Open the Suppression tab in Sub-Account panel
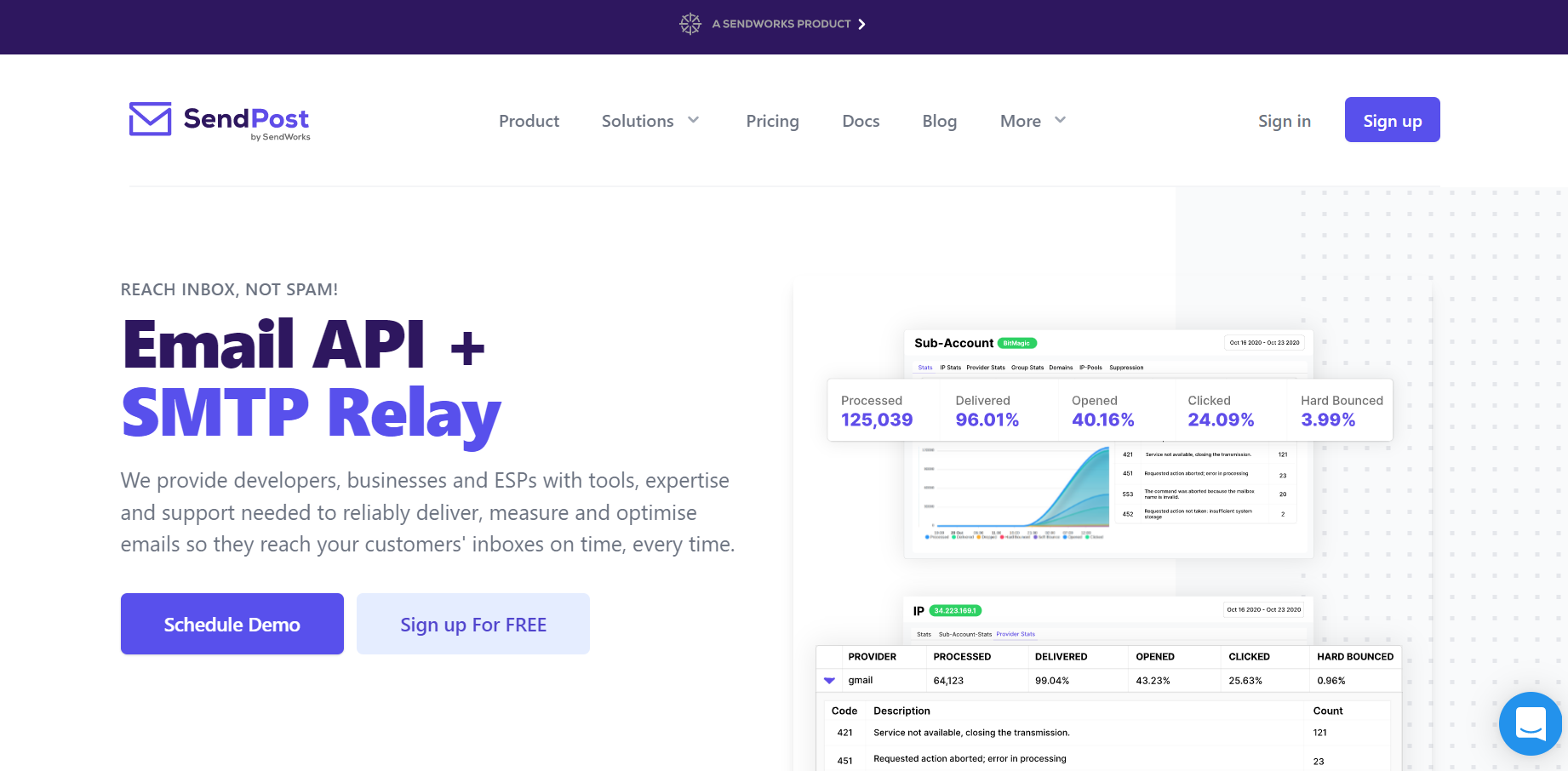The height and width of the screenshot is (771, 1568). coord(1126,368)
